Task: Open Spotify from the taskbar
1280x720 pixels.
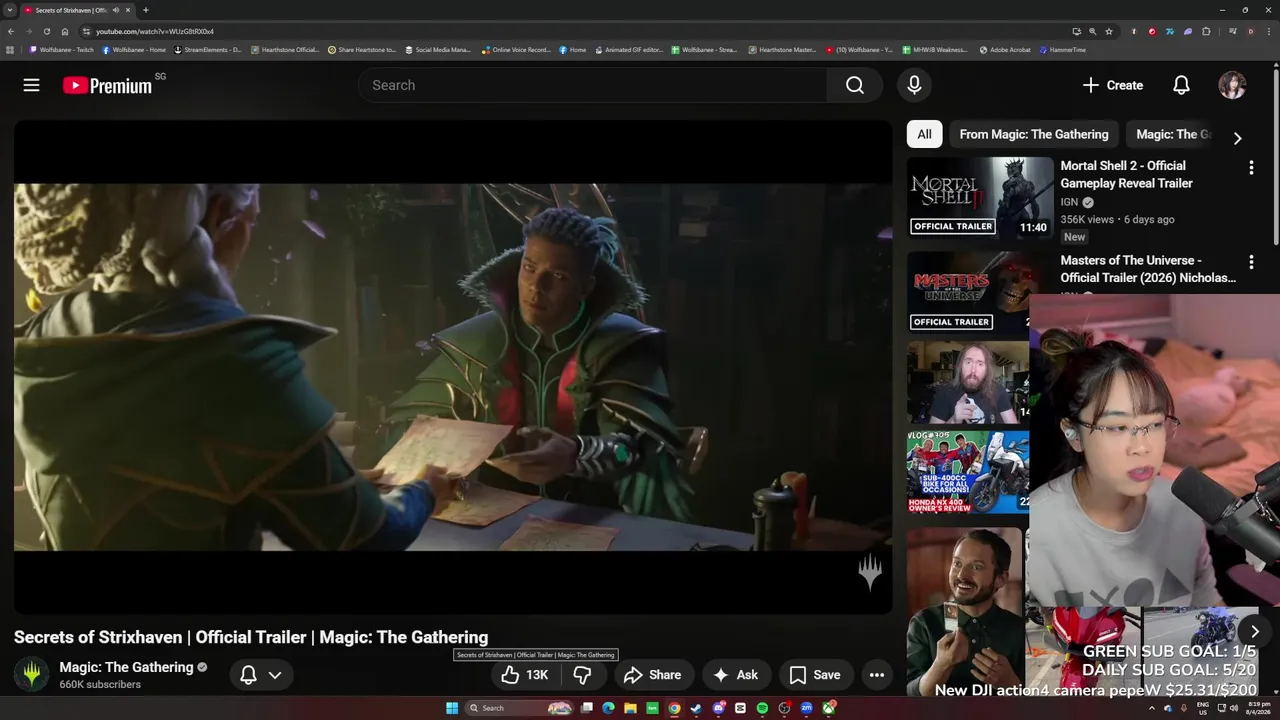Action: point(762,708)
